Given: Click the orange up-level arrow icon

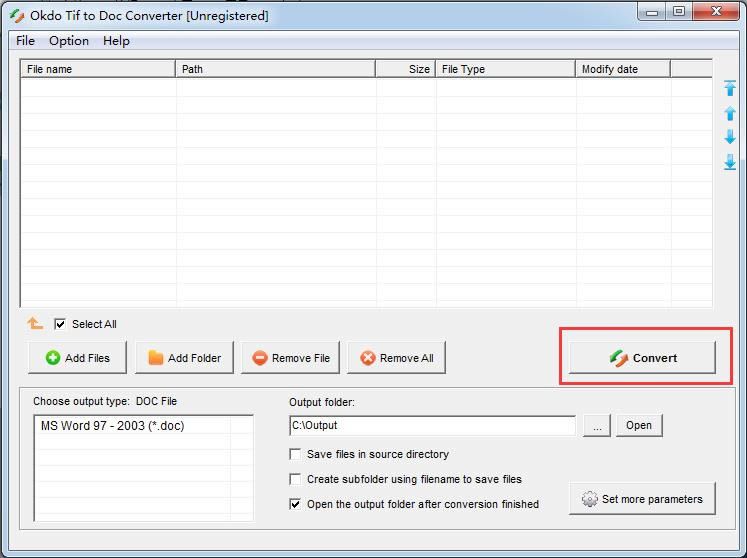Looking at the screenshot, I should (x=35, y=324).
